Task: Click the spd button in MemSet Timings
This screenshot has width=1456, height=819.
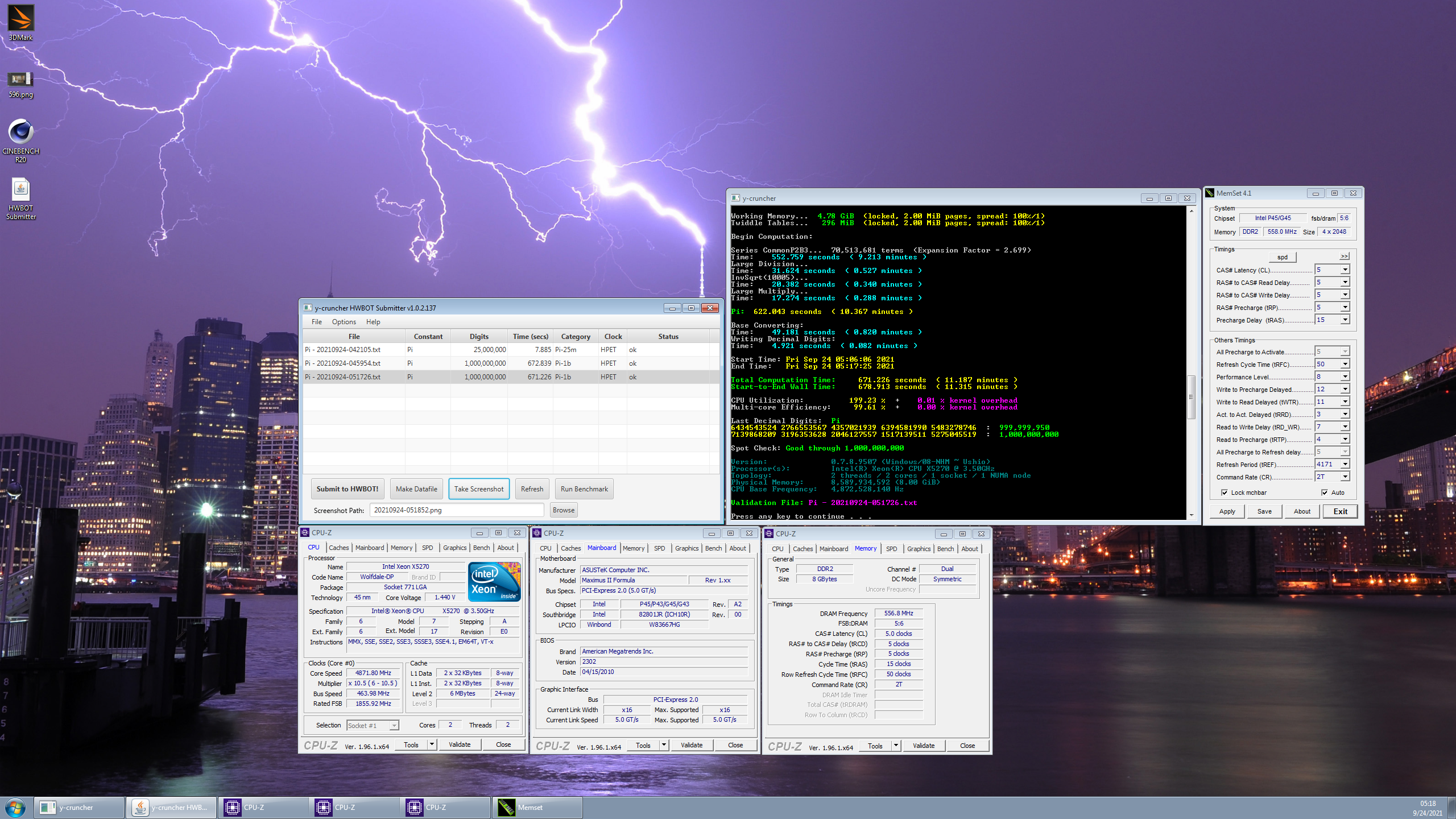Action: coord(1282,257)
